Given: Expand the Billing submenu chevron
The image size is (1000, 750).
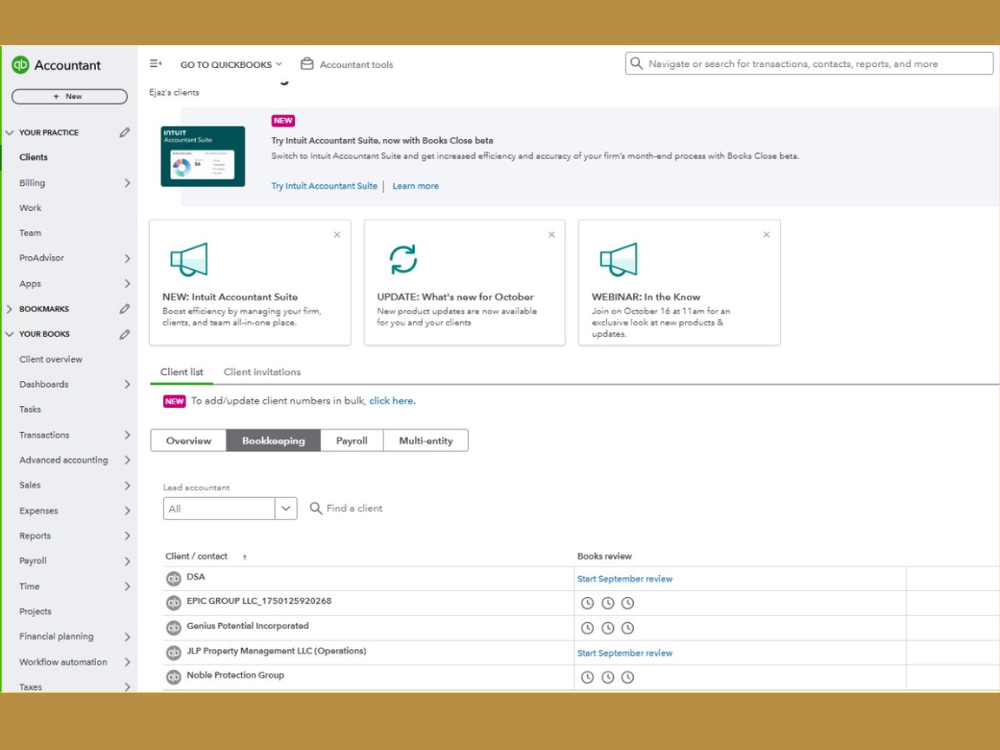Looking at the screenshot, I should pyautogui.click(x=127, y=183).
